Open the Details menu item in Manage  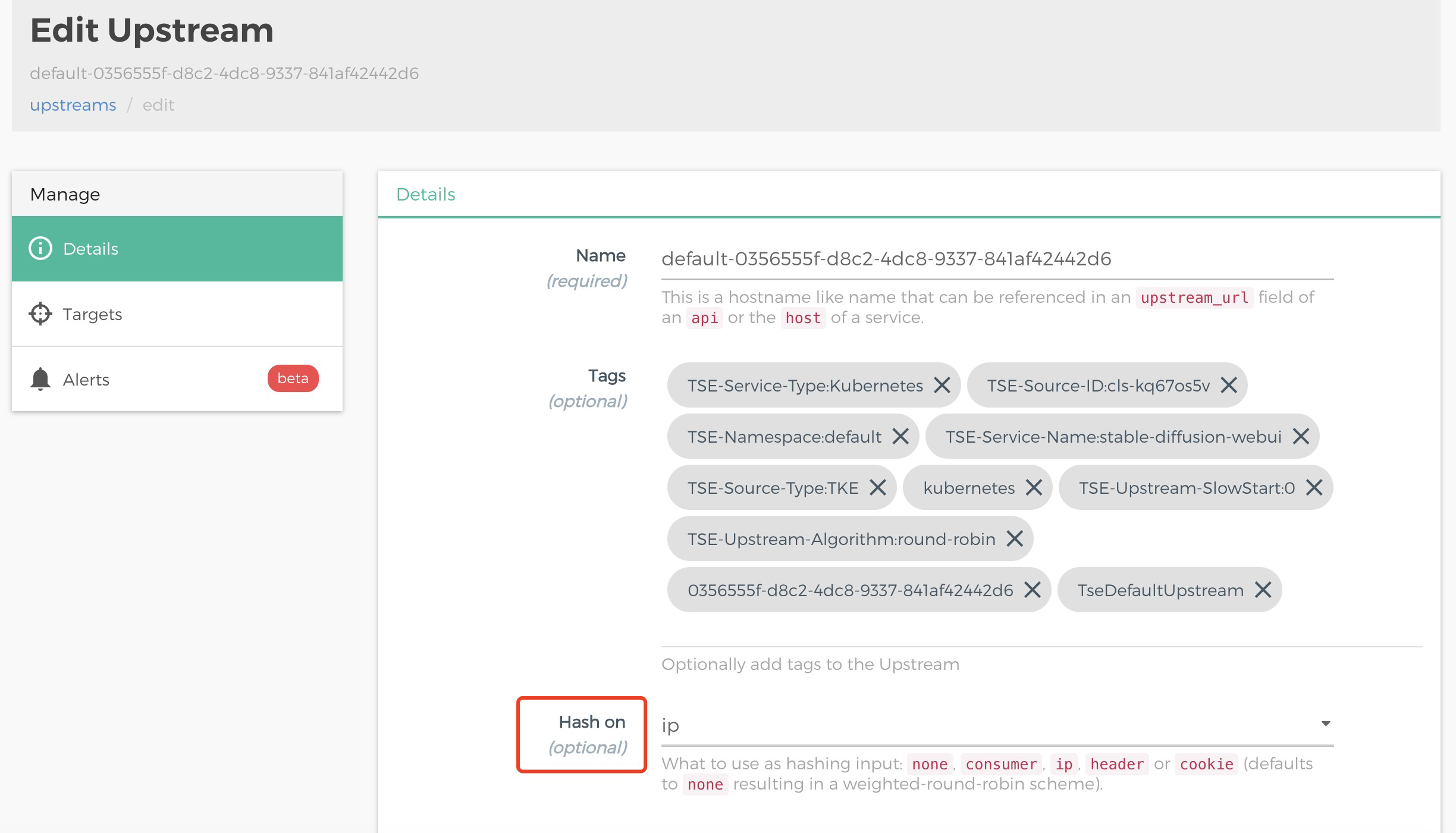tap(177, 249)
